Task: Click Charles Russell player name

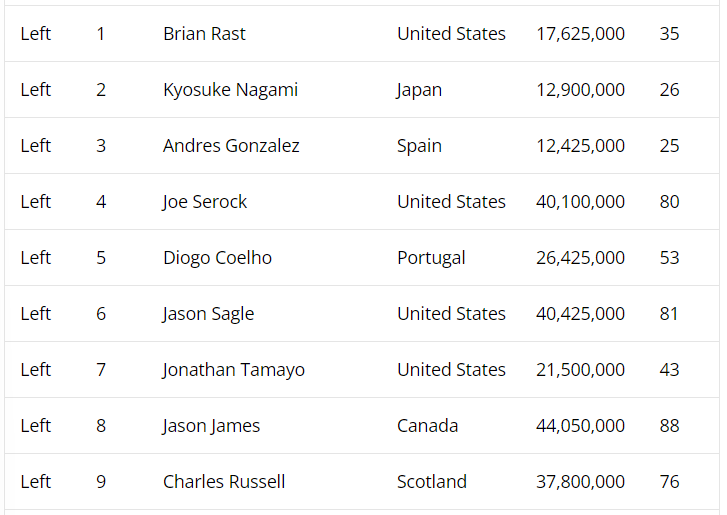Action: (224, 482)
